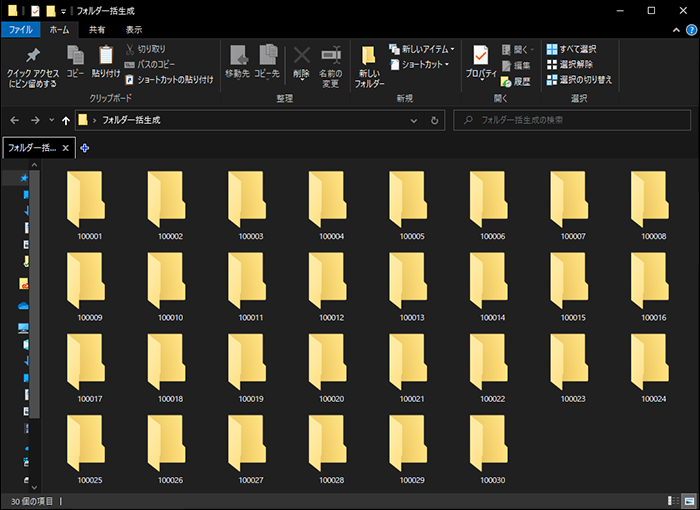Click the 貼り付け clipboard icon in the ribbon
This screenshot has height=510, width=700.
point(106,60)
